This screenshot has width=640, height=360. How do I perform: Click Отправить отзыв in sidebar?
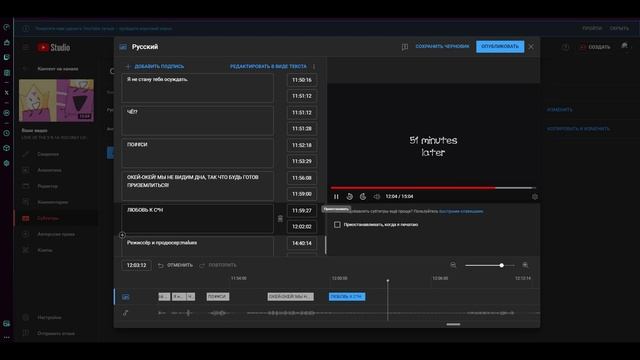pyautogui.click(x=56, y=333)
